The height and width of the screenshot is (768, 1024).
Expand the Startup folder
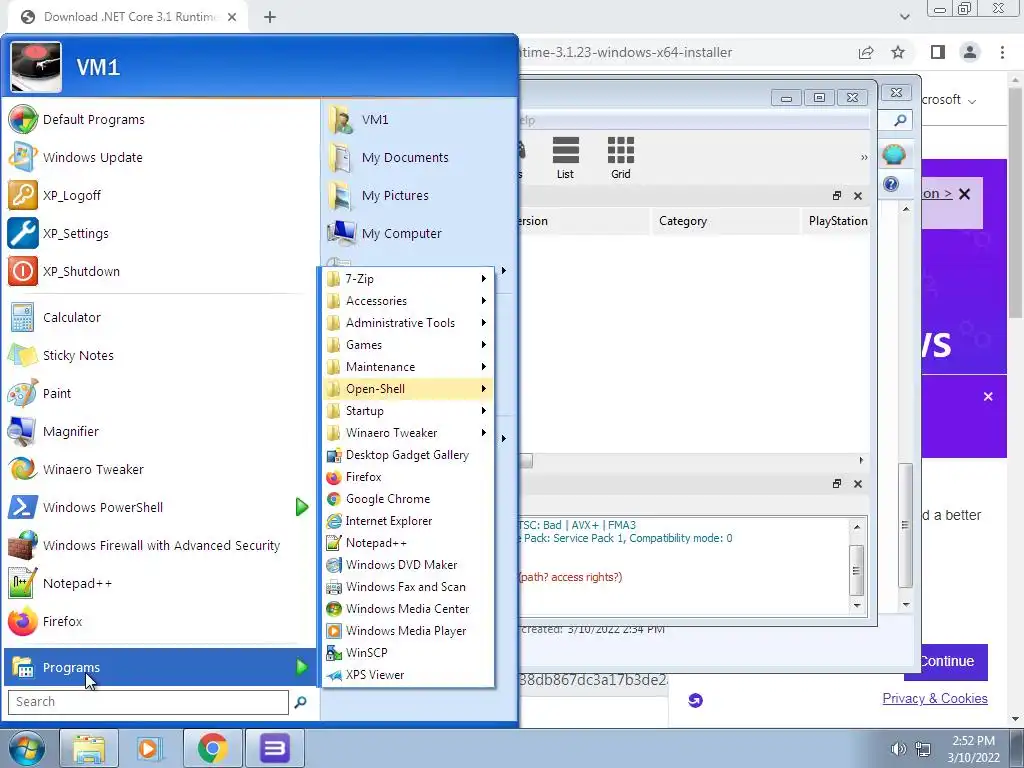pos(408,411)
